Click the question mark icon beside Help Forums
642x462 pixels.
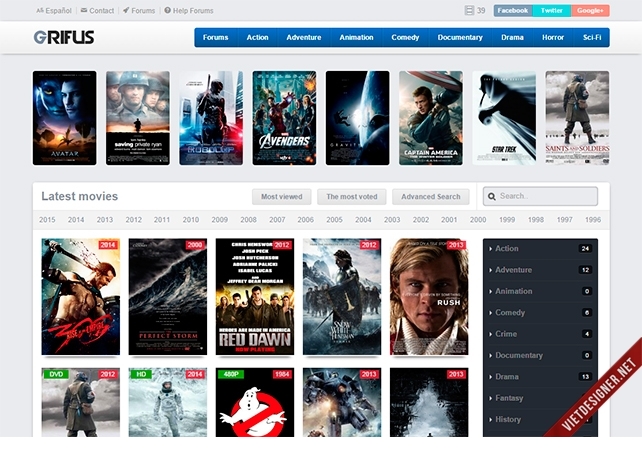click(167, 10)
